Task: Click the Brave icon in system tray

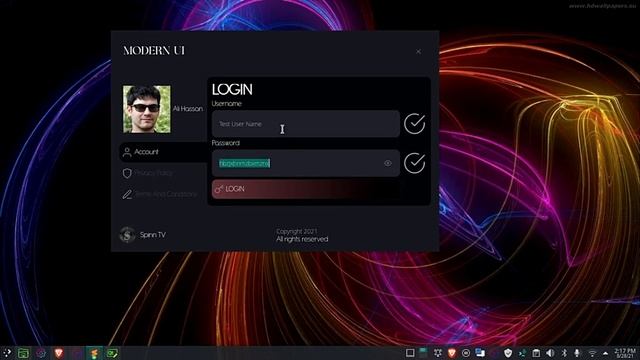Action: pos(451,353)
